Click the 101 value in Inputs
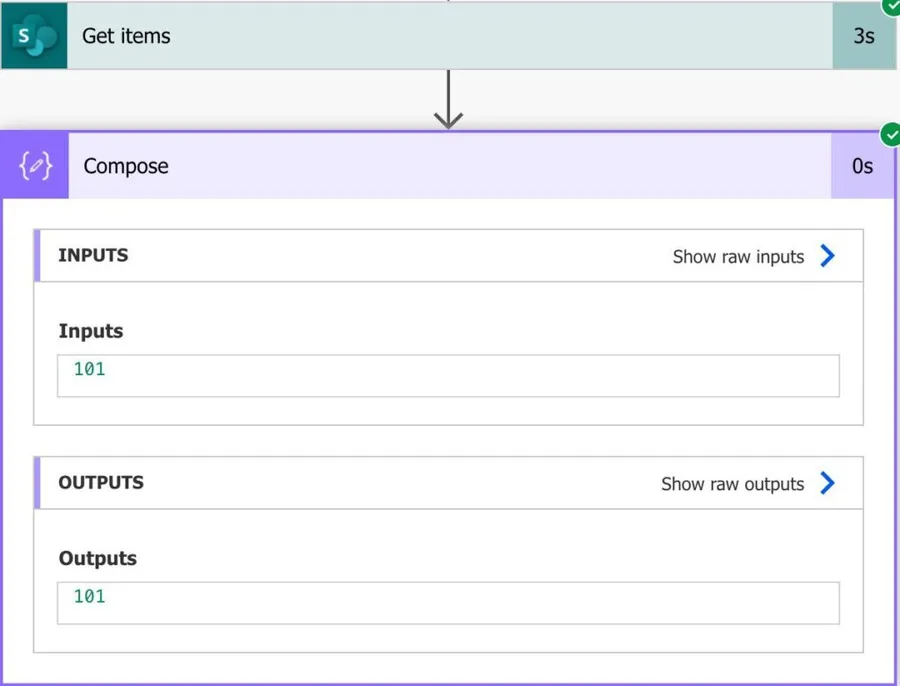 tap(89, 369)
